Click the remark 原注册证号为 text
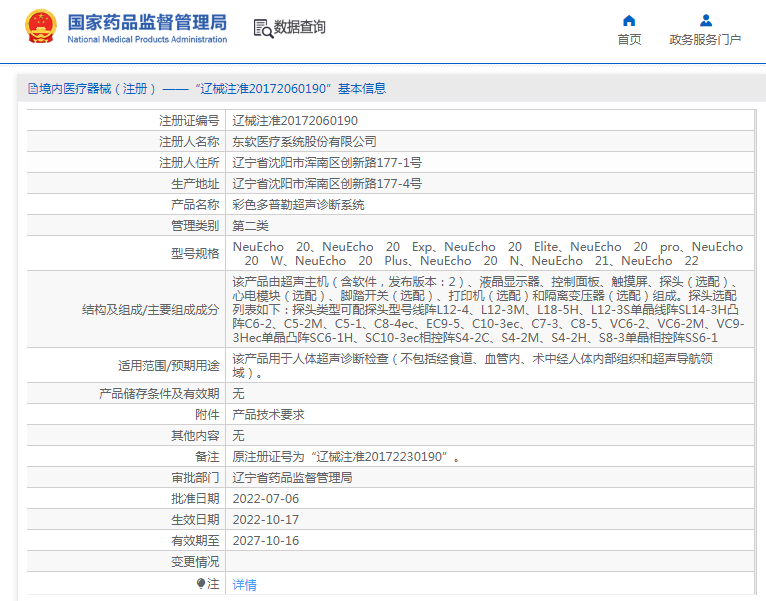This screenshot has width=766, height=601. click(x=346, y=457)
